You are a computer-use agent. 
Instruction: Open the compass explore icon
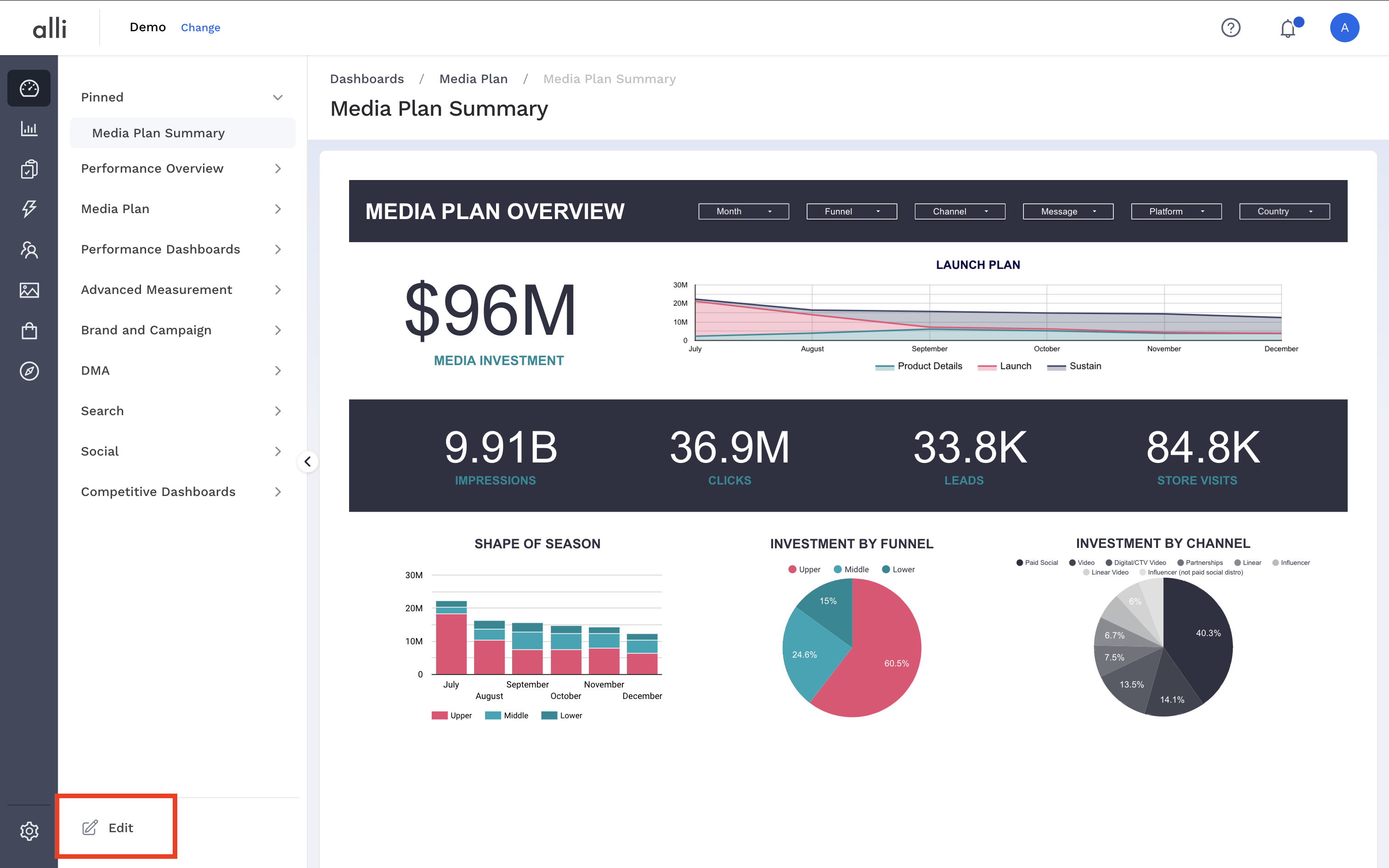click(x=29, y=371)
